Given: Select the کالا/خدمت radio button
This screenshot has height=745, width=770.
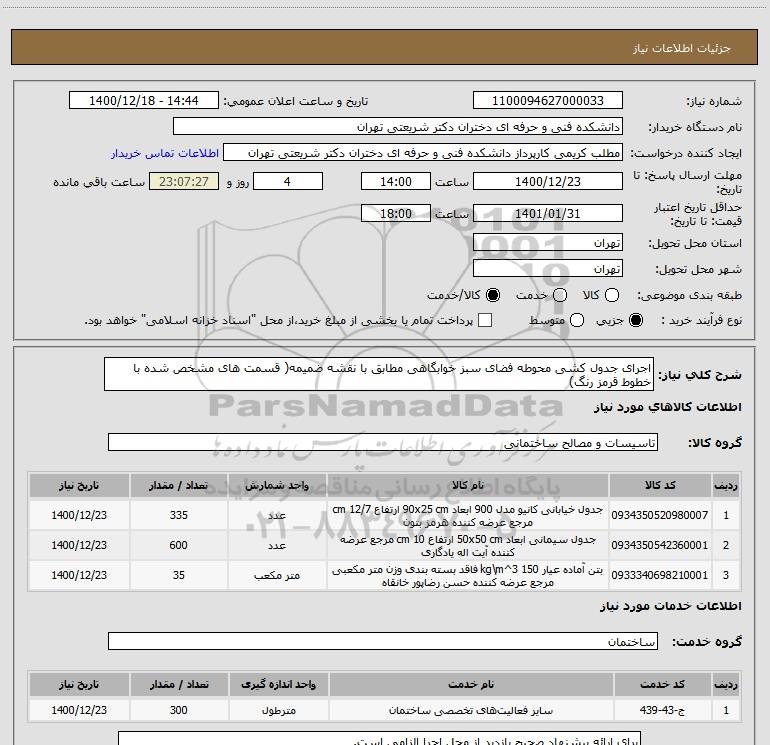Looking at the screenshot, I should click(493, 295).
